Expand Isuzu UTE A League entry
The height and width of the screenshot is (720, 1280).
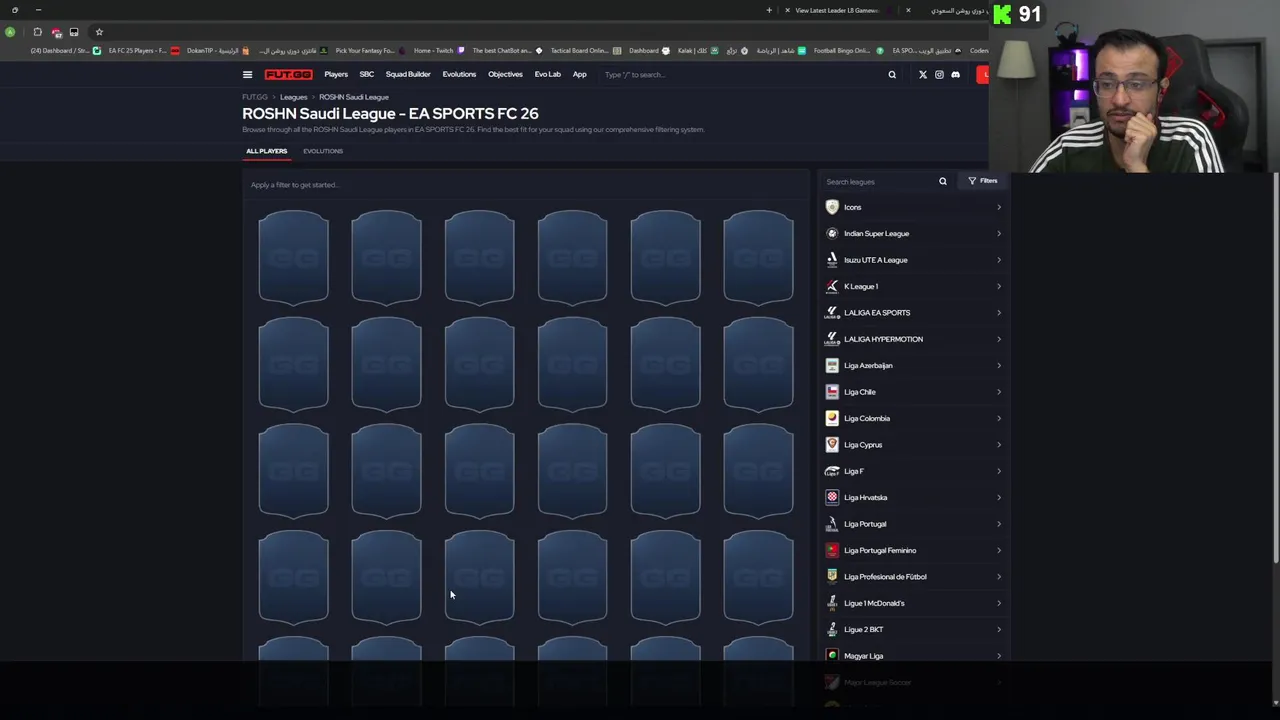(998, 260)
